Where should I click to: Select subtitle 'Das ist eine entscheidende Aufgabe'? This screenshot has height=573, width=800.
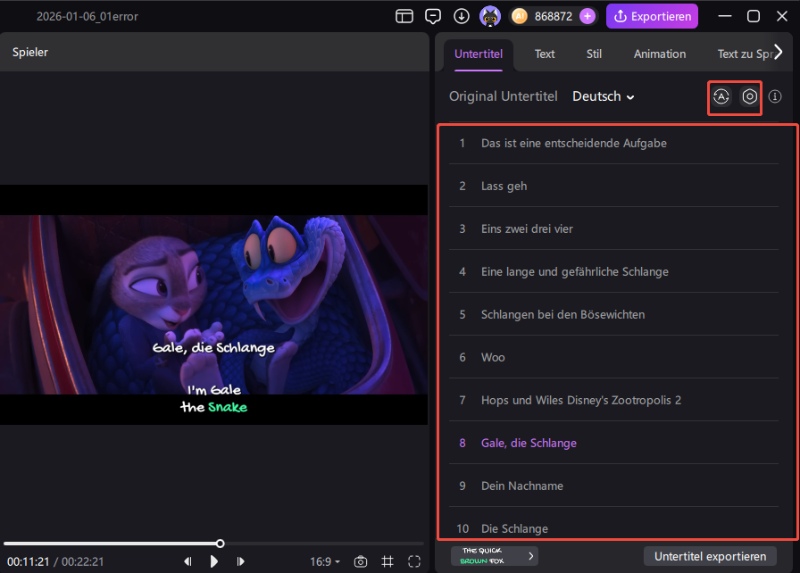[x=614, y=143]
